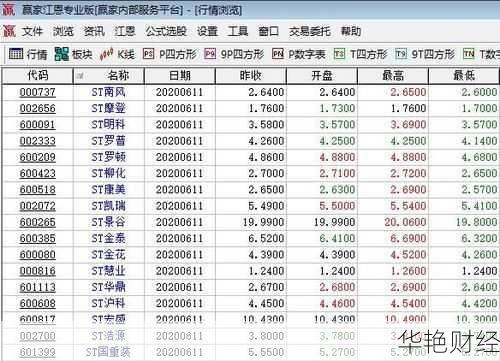Open stock code 600608
This screenshot has height=361, width=500.
pos(37,304)
